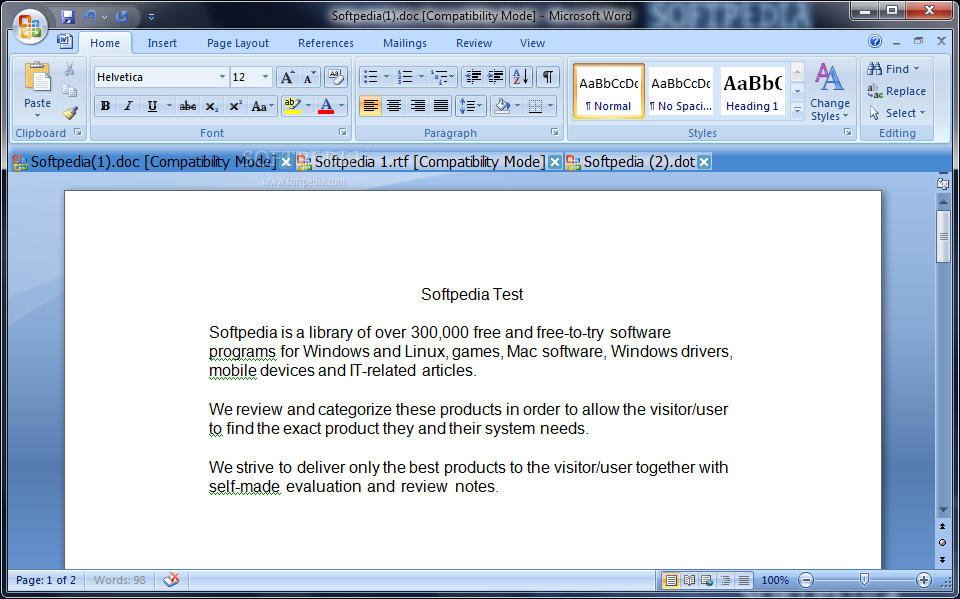The width and height of the screenshot is (960, 599).
Task: Open Paragraph dialog launcher
Action: click(x=555, y=132)
